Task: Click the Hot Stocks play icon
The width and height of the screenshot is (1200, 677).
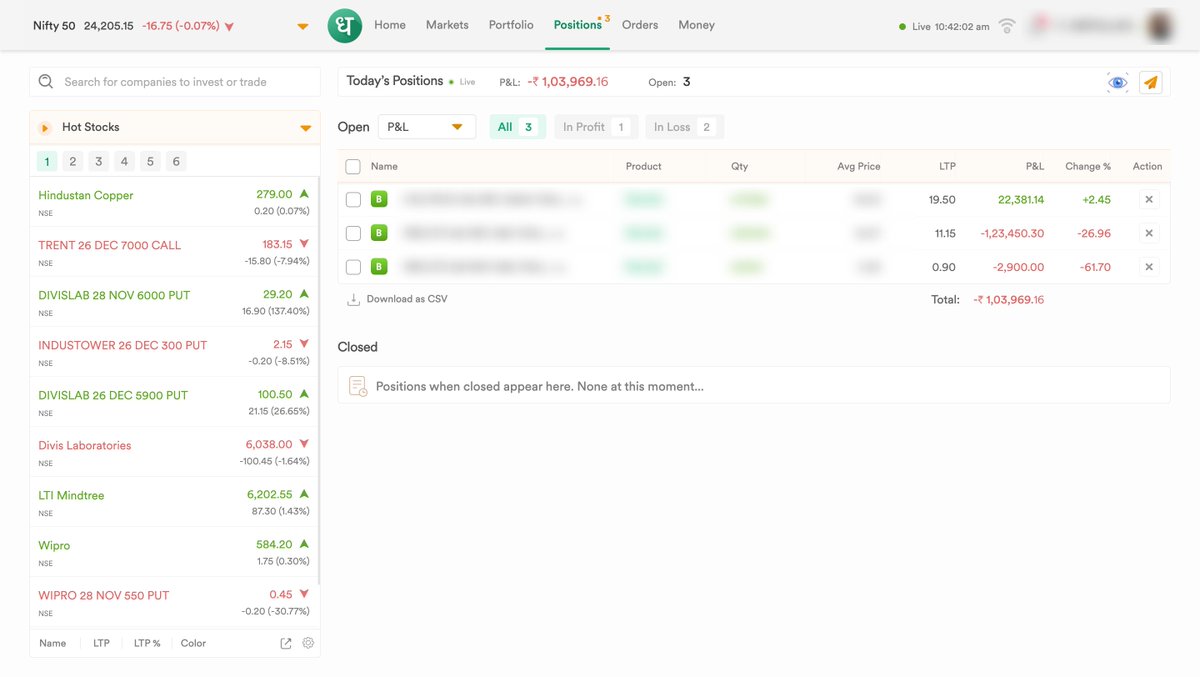Action: [45, 128]
